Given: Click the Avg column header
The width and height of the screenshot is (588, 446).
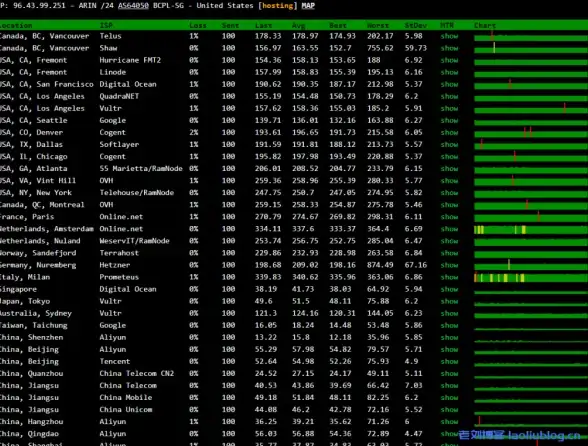Looking at the screenshot, I should (x=298, y=25).
